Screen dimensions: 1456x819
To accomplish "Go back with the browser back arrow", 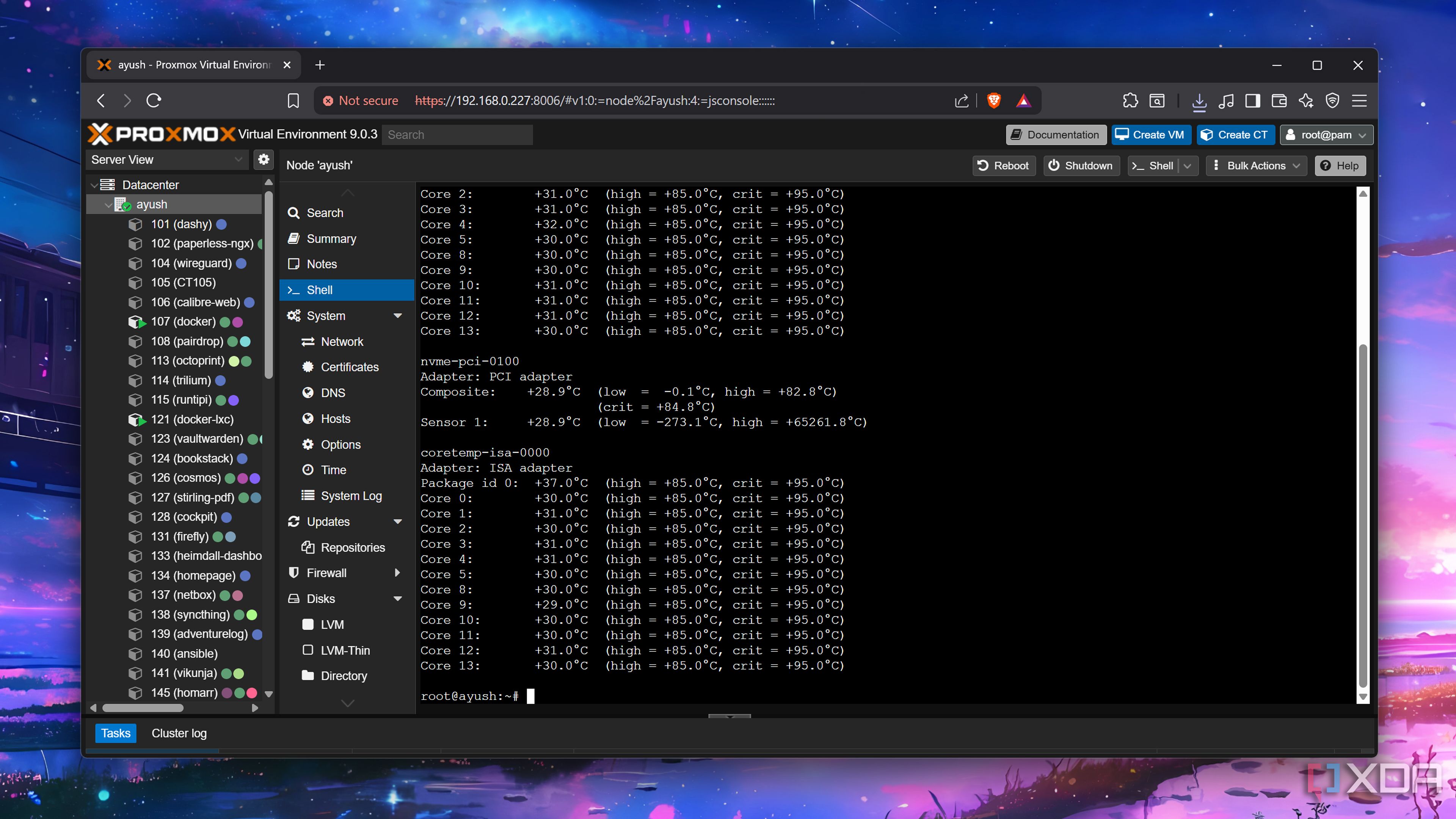I will pyautogui.click(x=100, y=100).
